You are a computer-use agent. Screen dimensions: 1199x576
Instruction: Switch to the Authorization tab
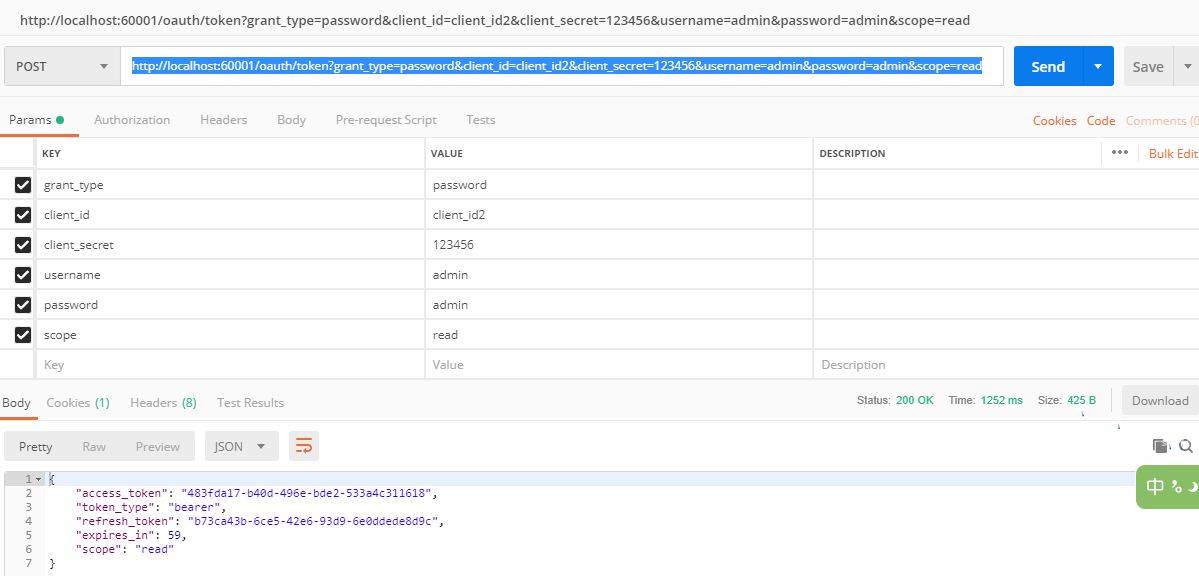(132, 119)
